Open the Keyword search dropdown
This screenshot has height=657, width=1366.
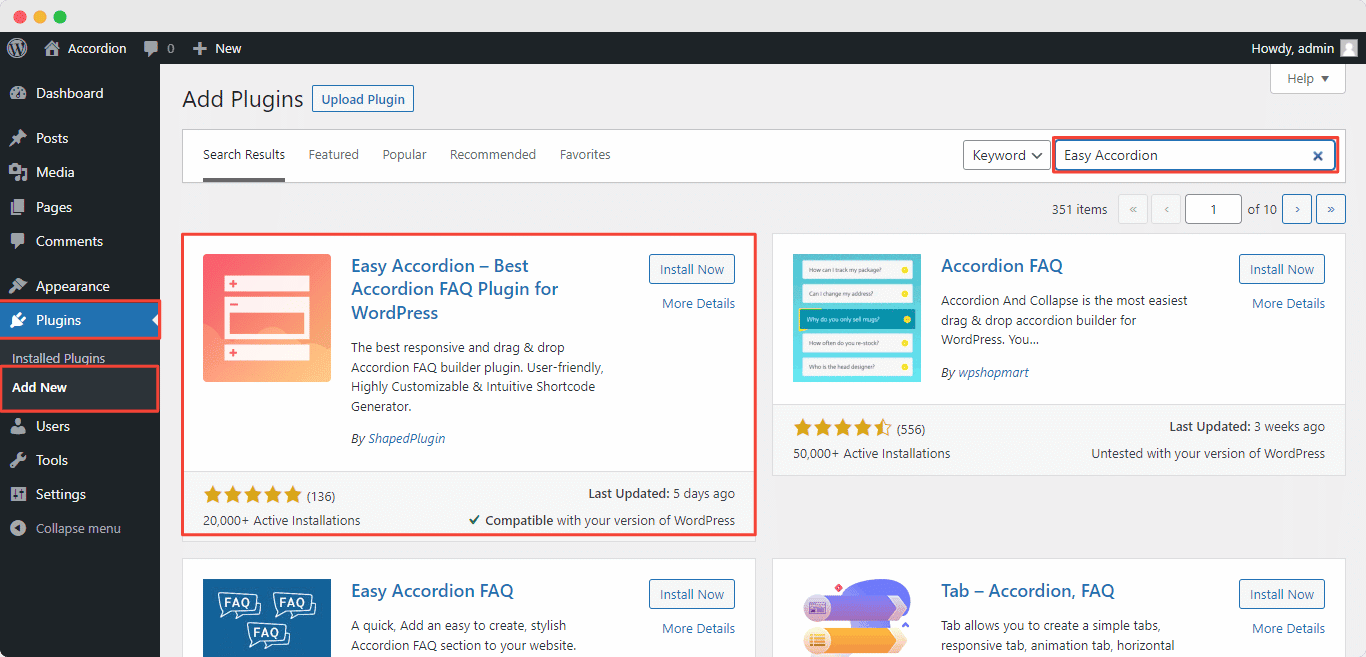click(x=1006, y=155)
